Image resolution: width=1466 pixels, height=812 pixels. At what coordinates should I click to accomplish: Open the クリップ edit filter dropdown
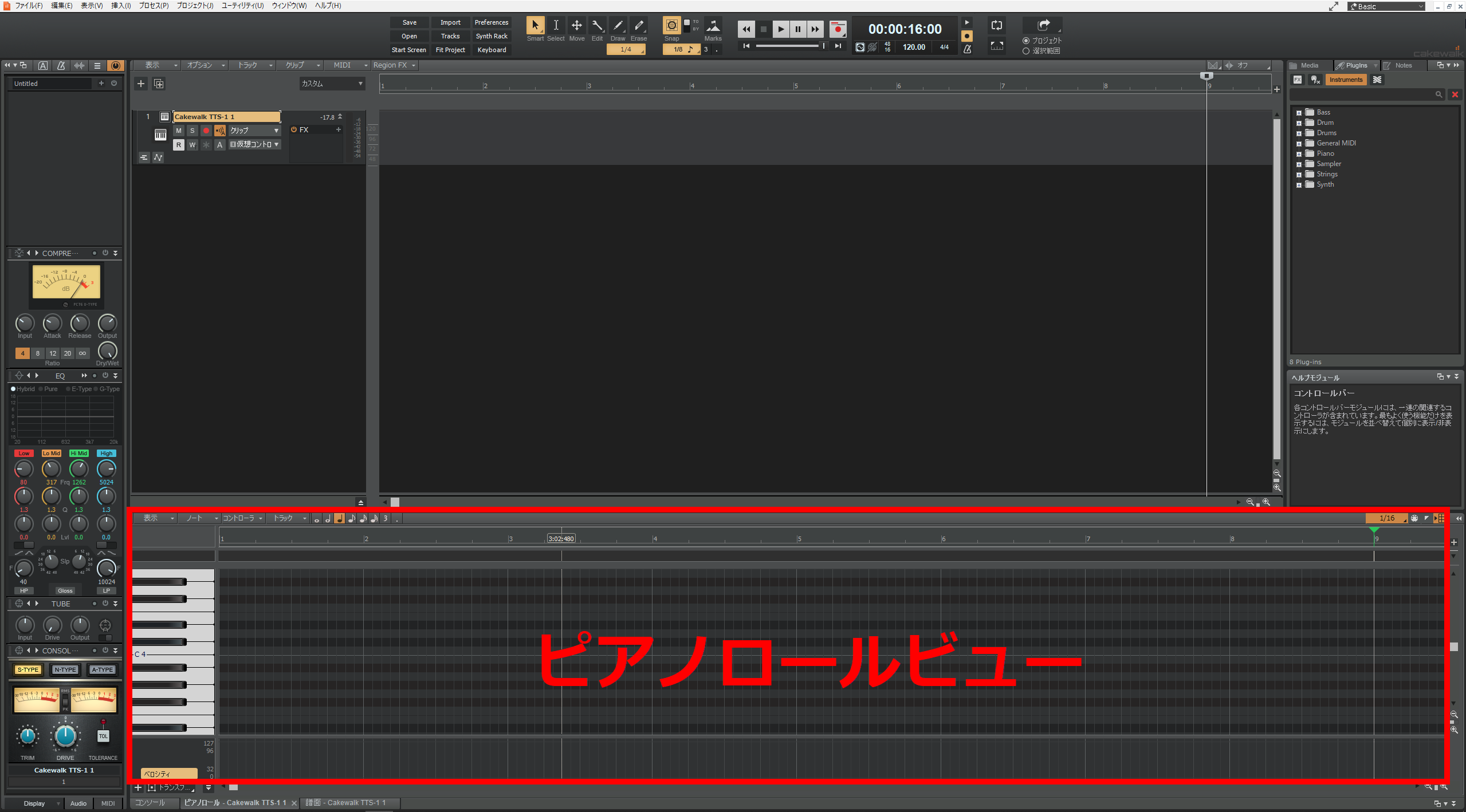coord(254,131)
